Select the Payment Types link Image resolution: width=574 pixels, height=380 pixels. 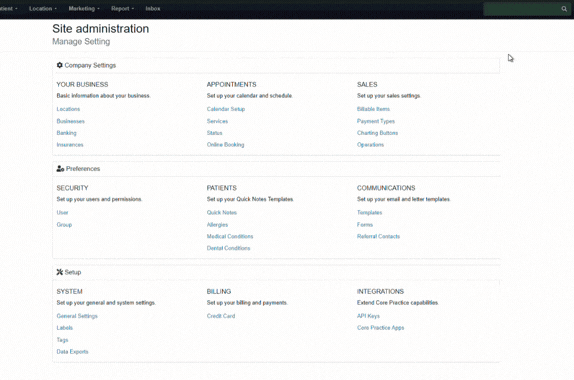(x=376, y=121)
